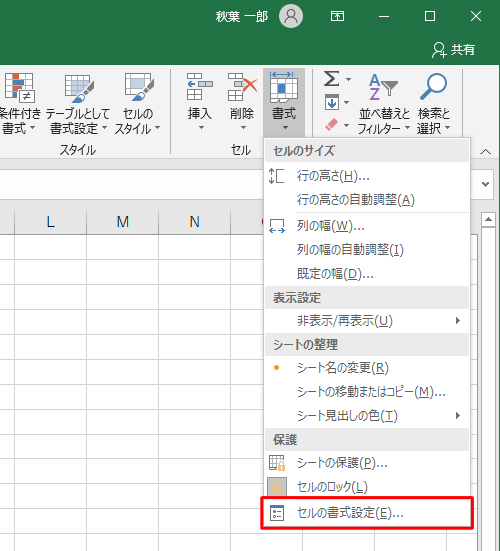Select column L header

[x=51, y=222]
